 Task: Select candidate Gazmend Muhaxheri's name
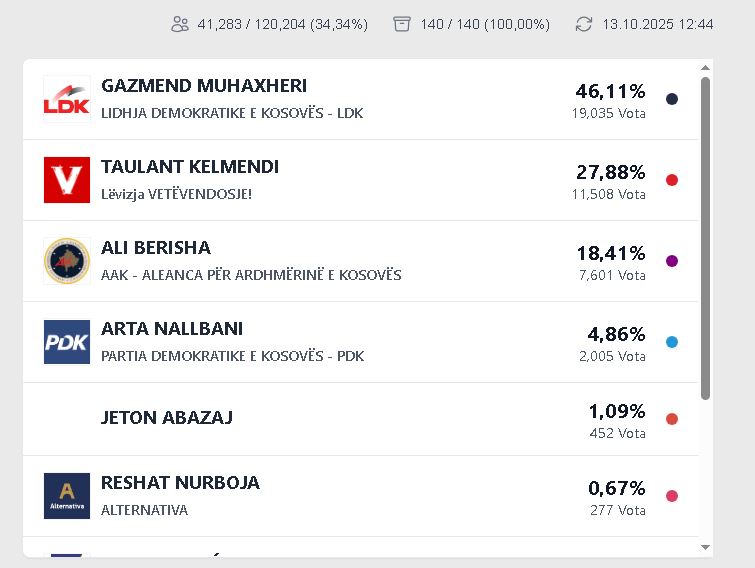coord(204,86)
